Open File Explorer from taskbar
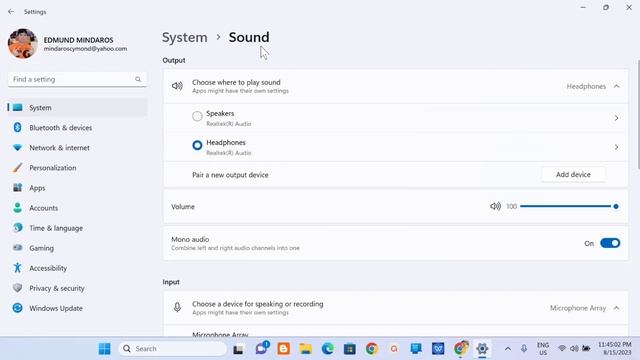 pos(306,349)
